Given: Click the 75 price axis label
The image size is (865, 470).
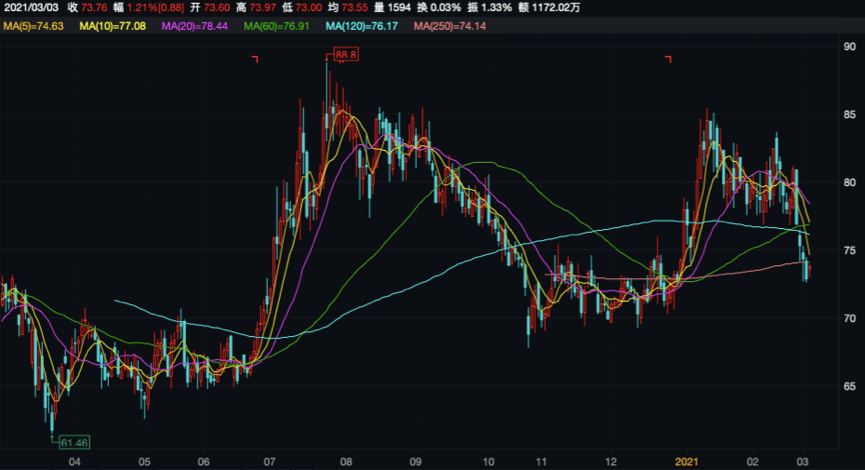Looking at the screenshot, I should point(848,250).
